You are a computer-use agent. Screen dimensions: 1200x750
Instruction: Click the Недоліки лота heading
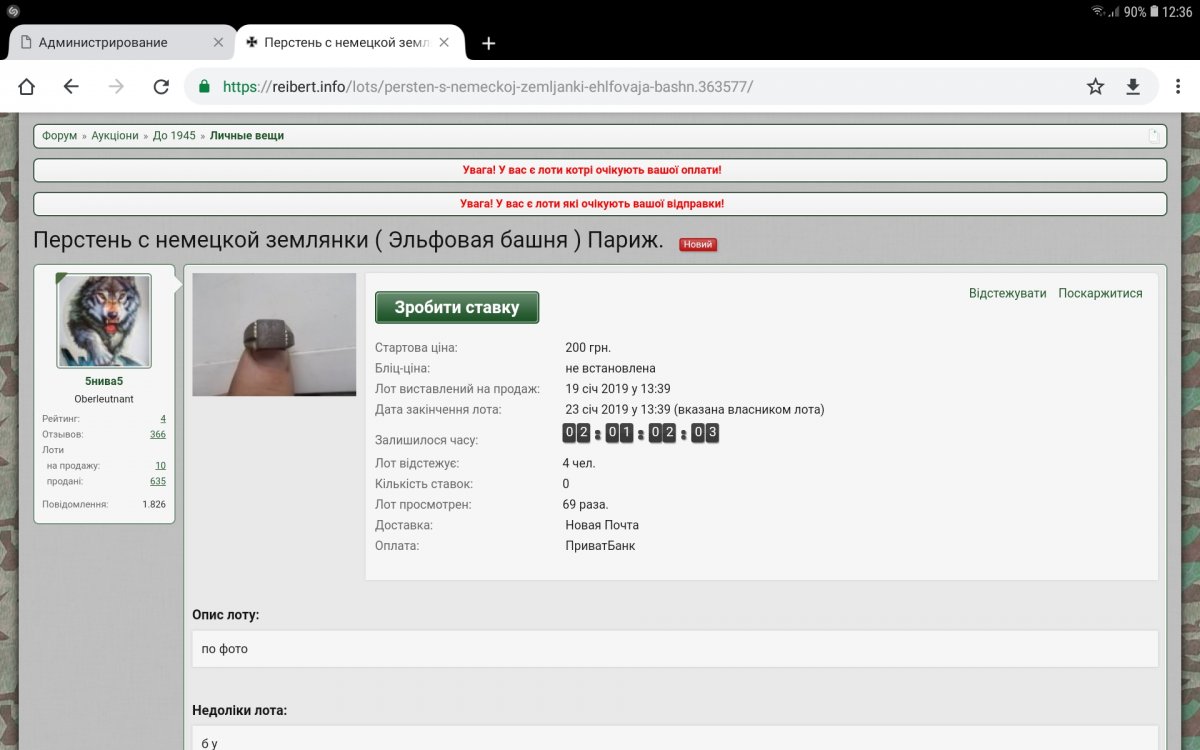(x=240, y=710)
